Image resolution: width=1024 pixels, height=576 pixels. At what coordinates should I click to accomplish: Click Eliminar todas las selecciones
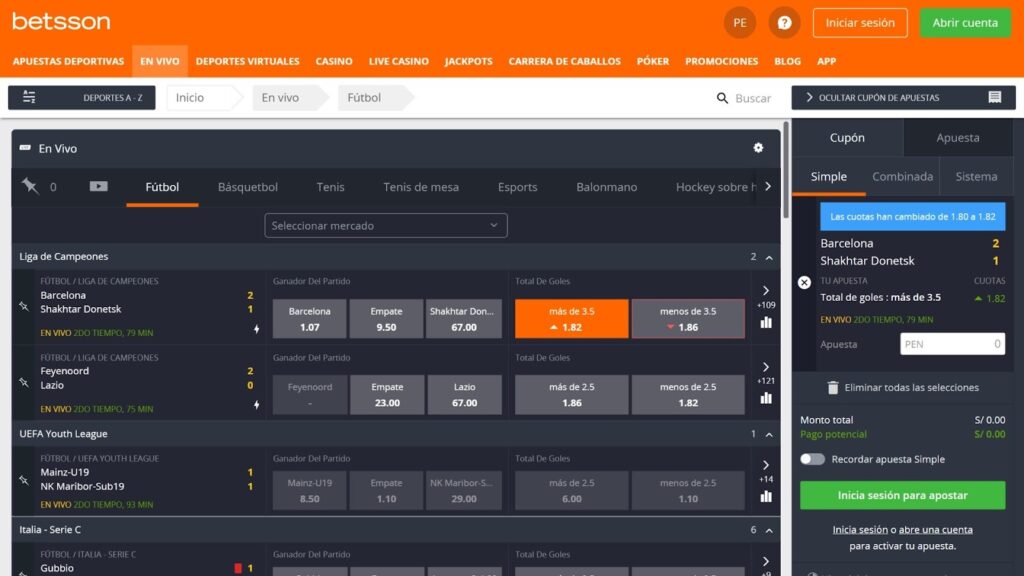click(x=903, y=387)
